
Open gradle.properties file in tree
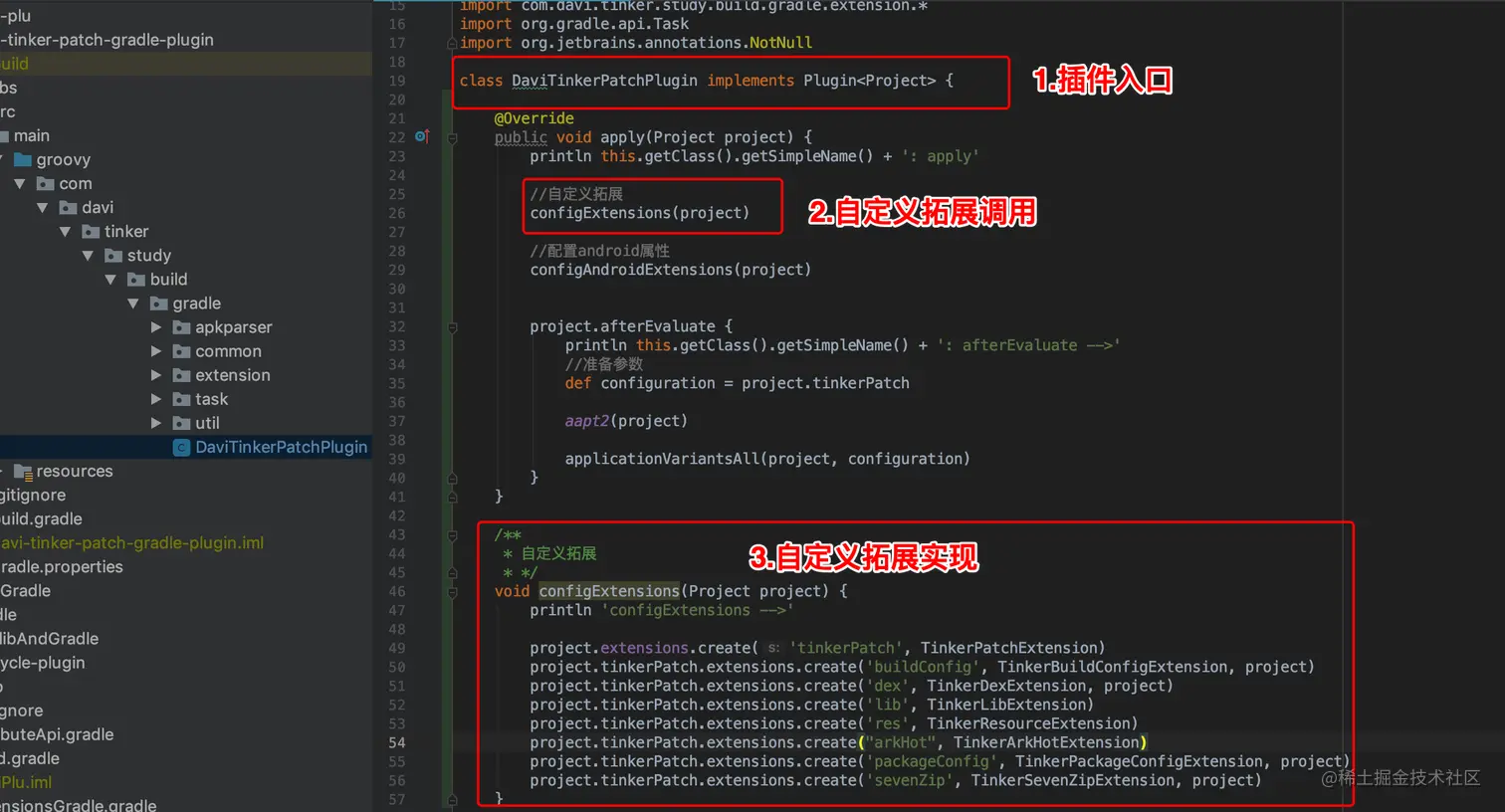(x=62, y=567)
